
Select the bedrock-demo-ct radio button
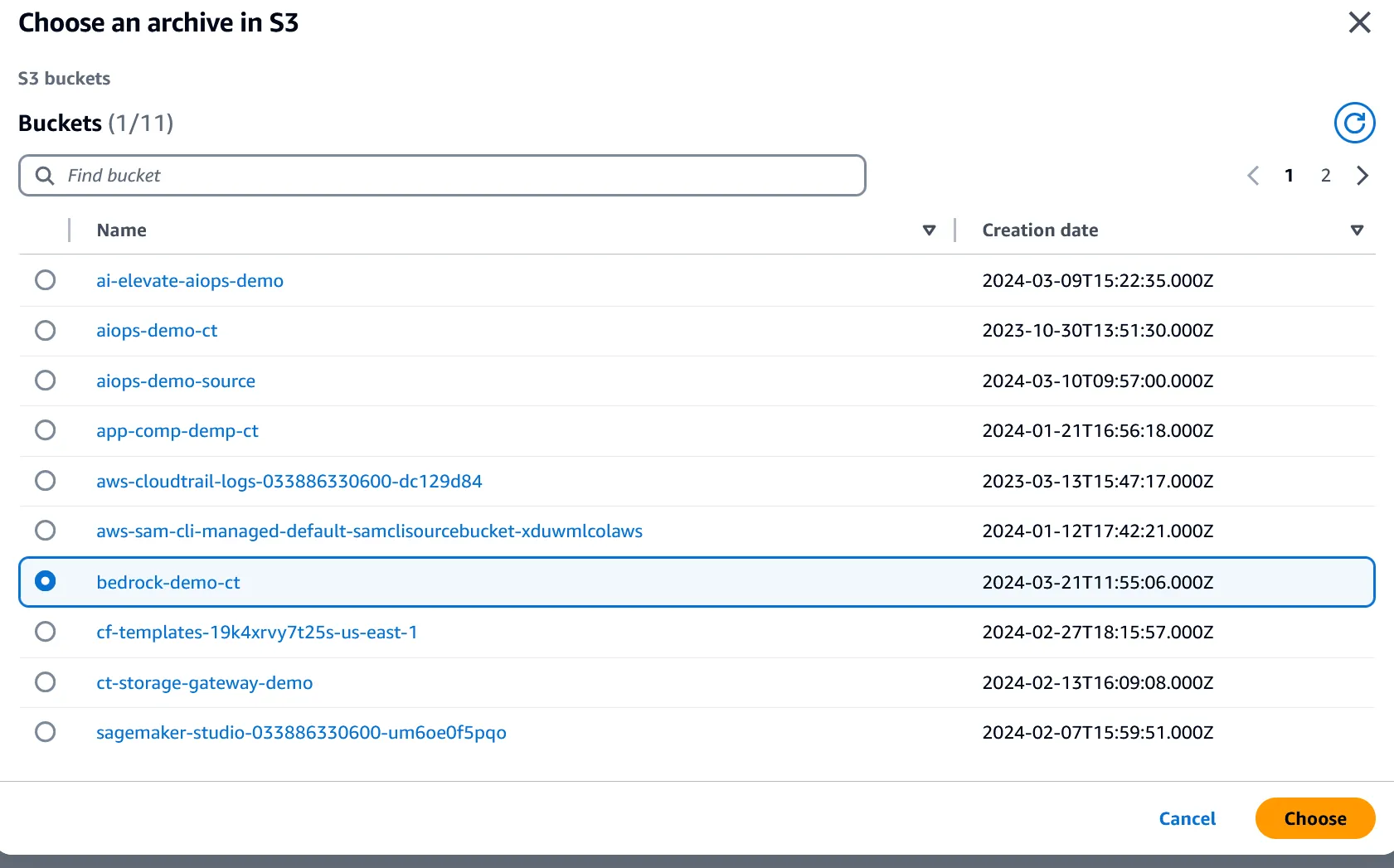(46, 582)
